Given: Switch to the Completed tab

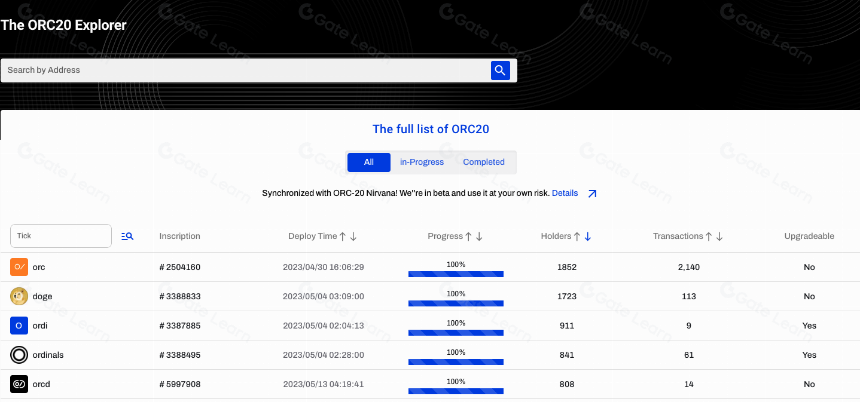Looking at the screenshot, I should (484, 162).
